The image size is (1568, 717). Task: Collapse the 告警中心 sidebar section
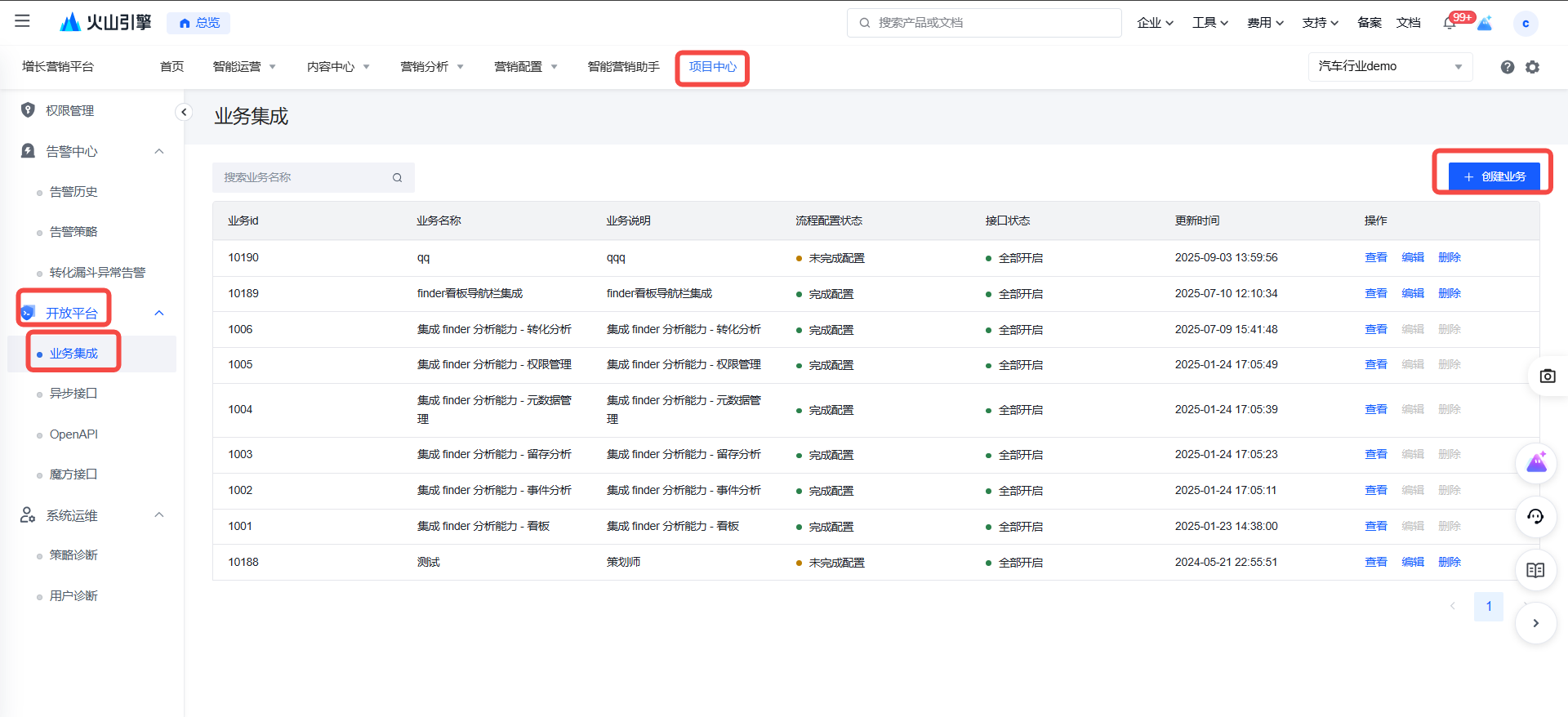click(159, 151)
